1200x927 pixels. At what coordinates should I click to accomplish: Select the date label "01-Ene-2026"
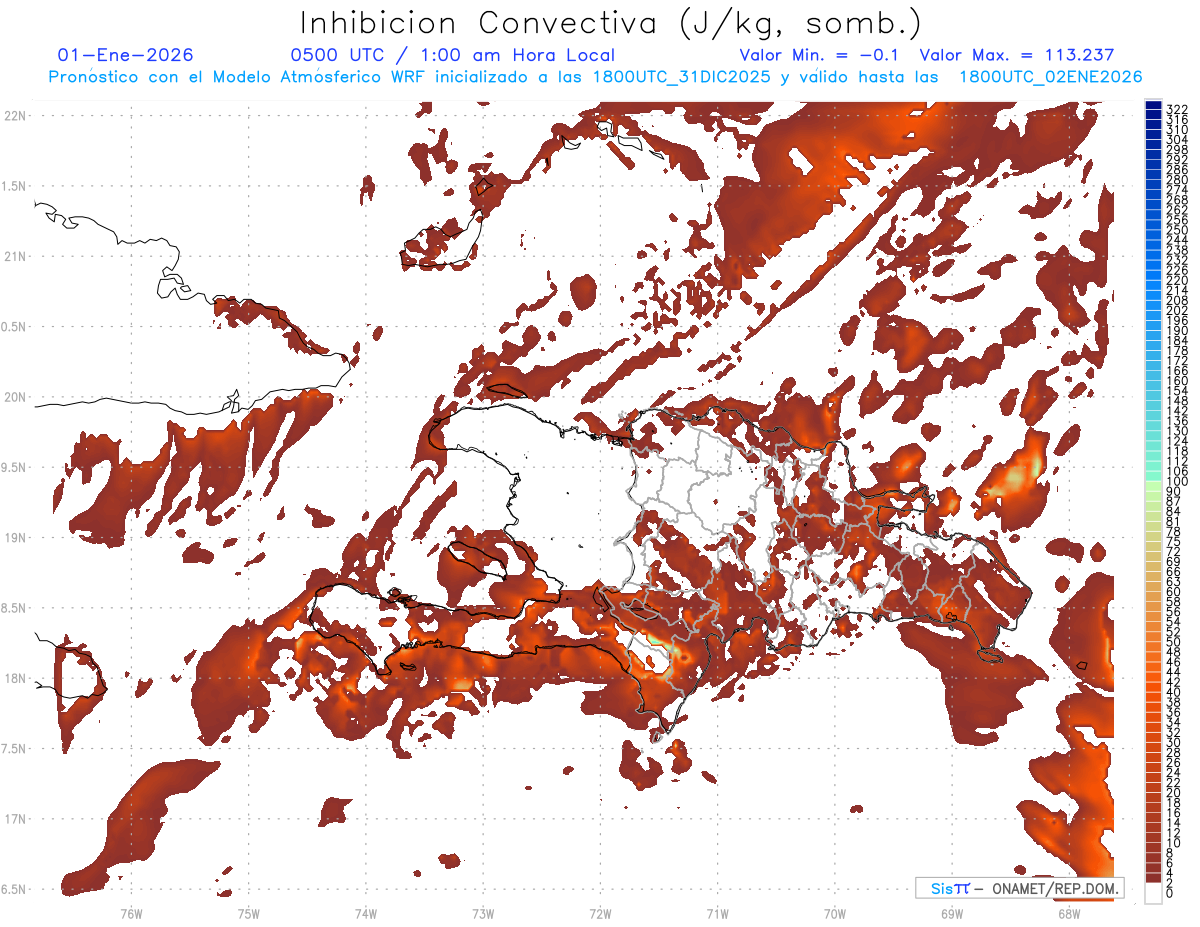126,55
